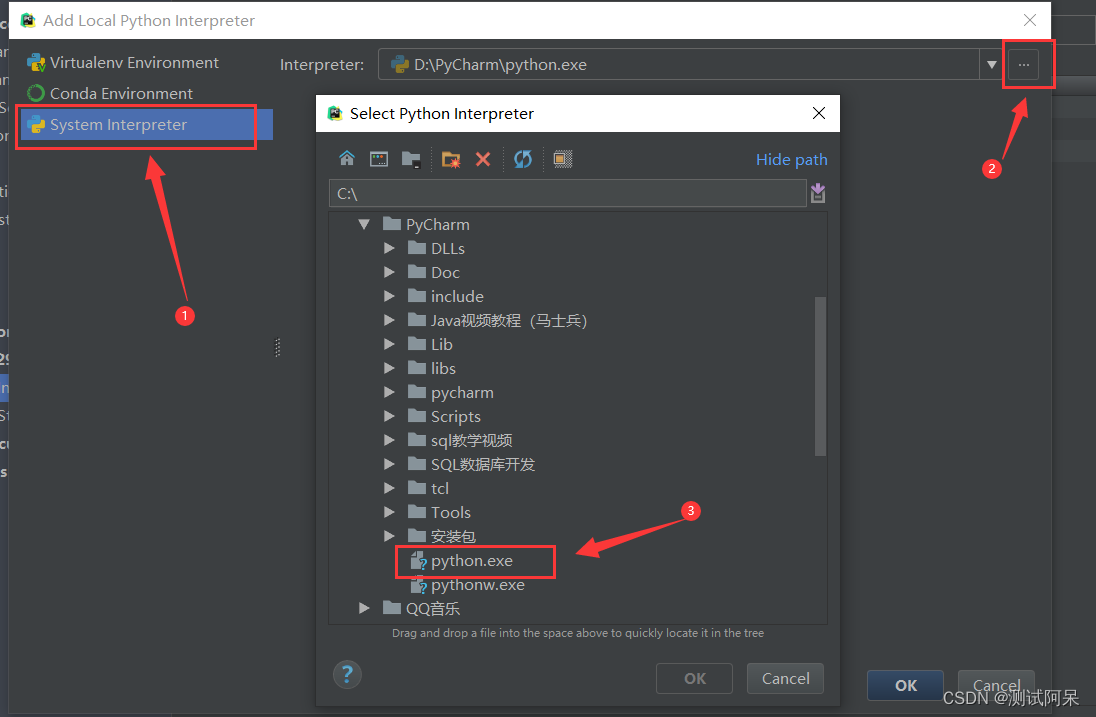This screenshot has height=717, width=1096.
Task: Click the red Delete icon in toolbar
Action: click(483, 159)
